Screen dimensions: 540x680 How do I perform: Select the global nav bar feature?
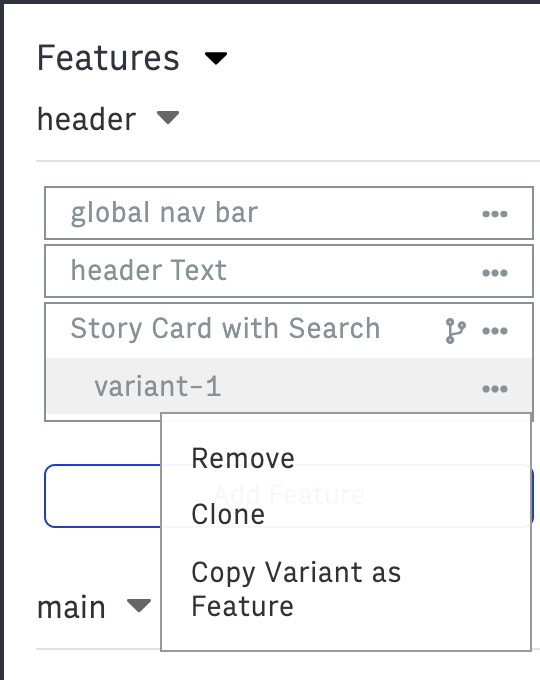289,213
